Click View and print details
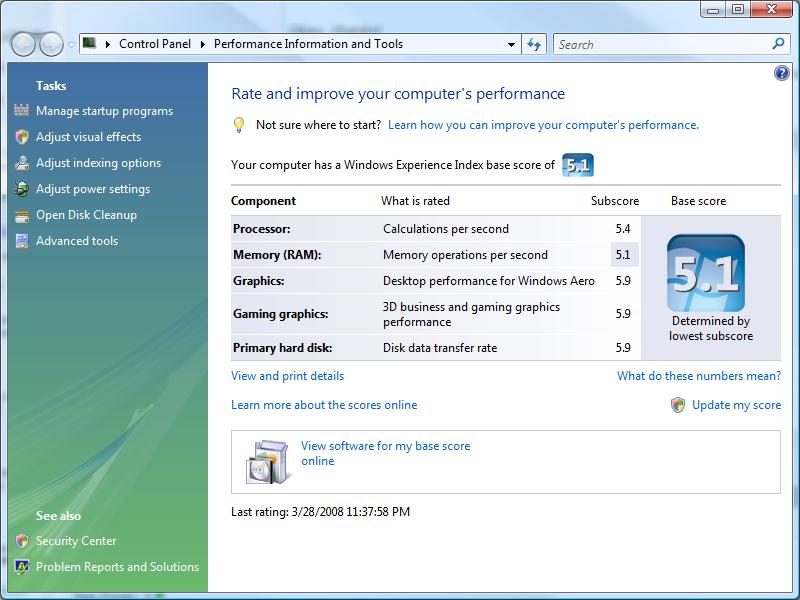 [287, 376]
